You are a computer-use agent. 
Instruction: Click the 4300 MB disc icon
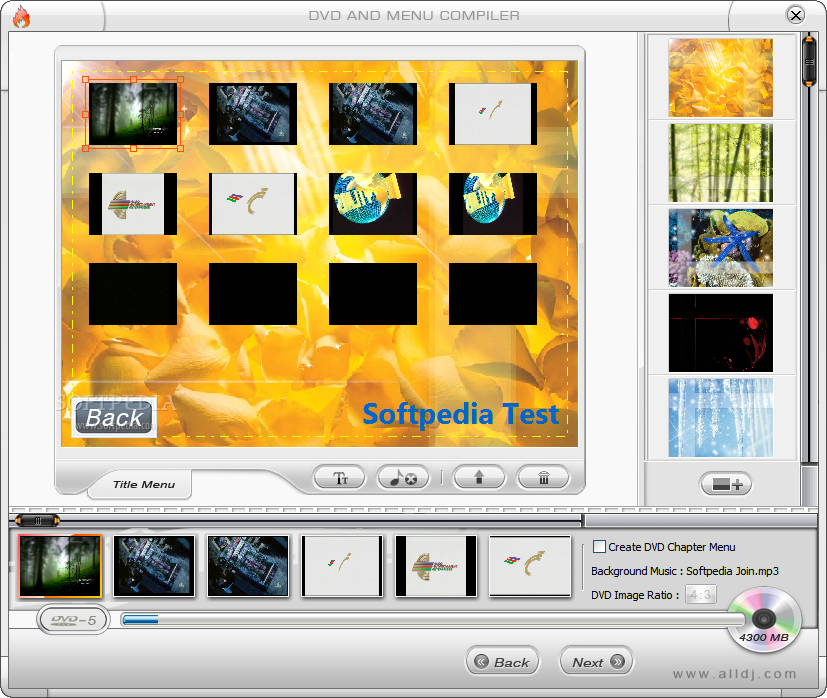coord(764,620)
